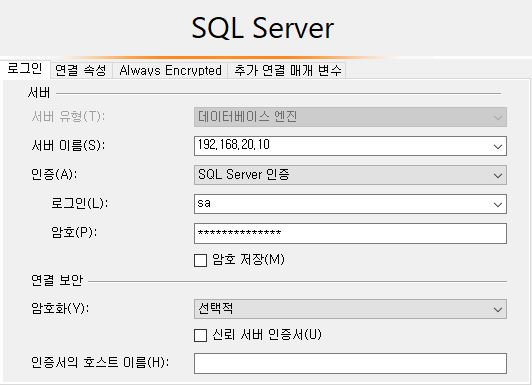Check the 신뢰 서버 인증서 checkbox
This screenshot has width=532, height=385.
click(200, 335)
